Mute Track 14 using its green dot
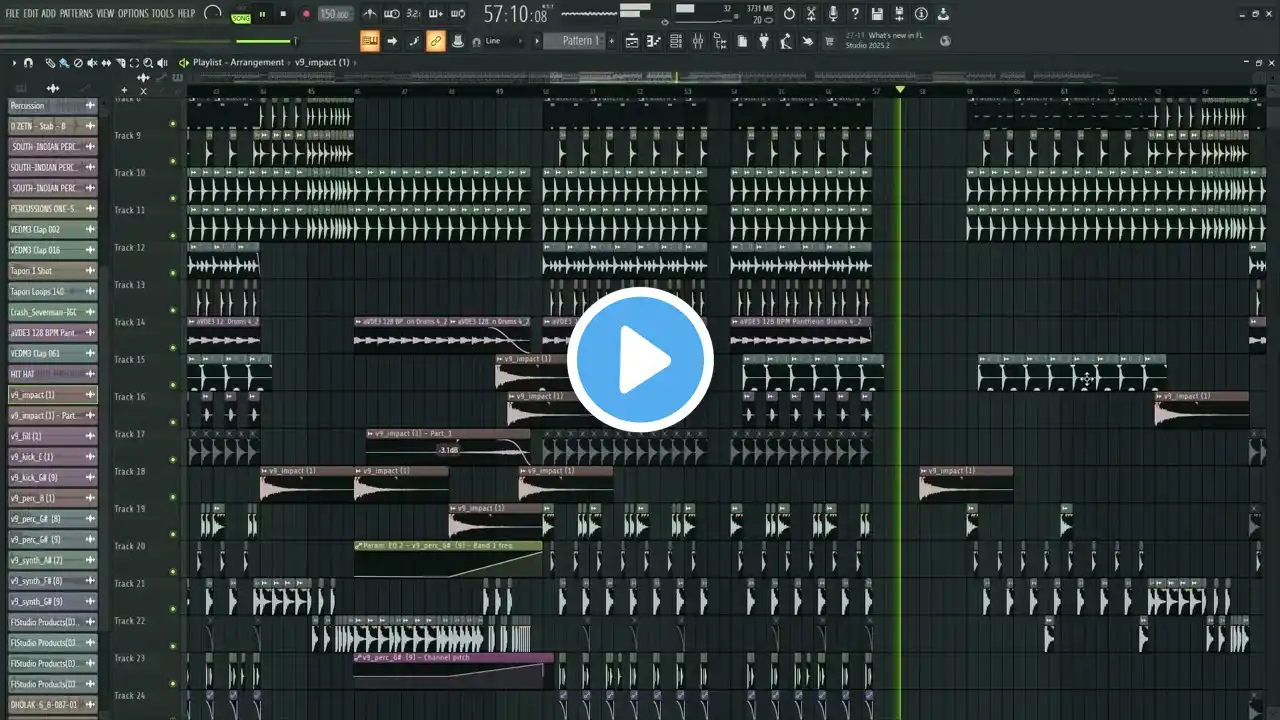 click(x=173, y=347)
